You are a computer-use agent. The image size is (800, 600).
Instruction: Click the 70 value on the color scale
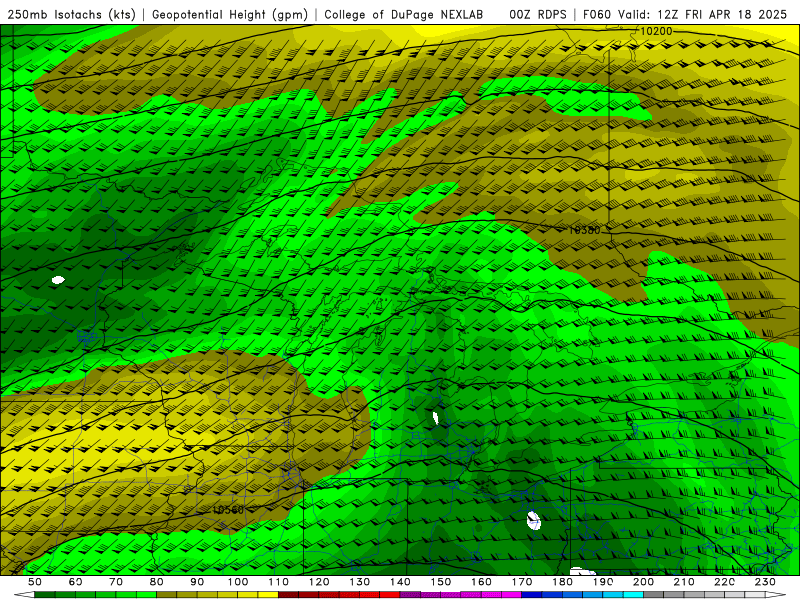point(116,582)
